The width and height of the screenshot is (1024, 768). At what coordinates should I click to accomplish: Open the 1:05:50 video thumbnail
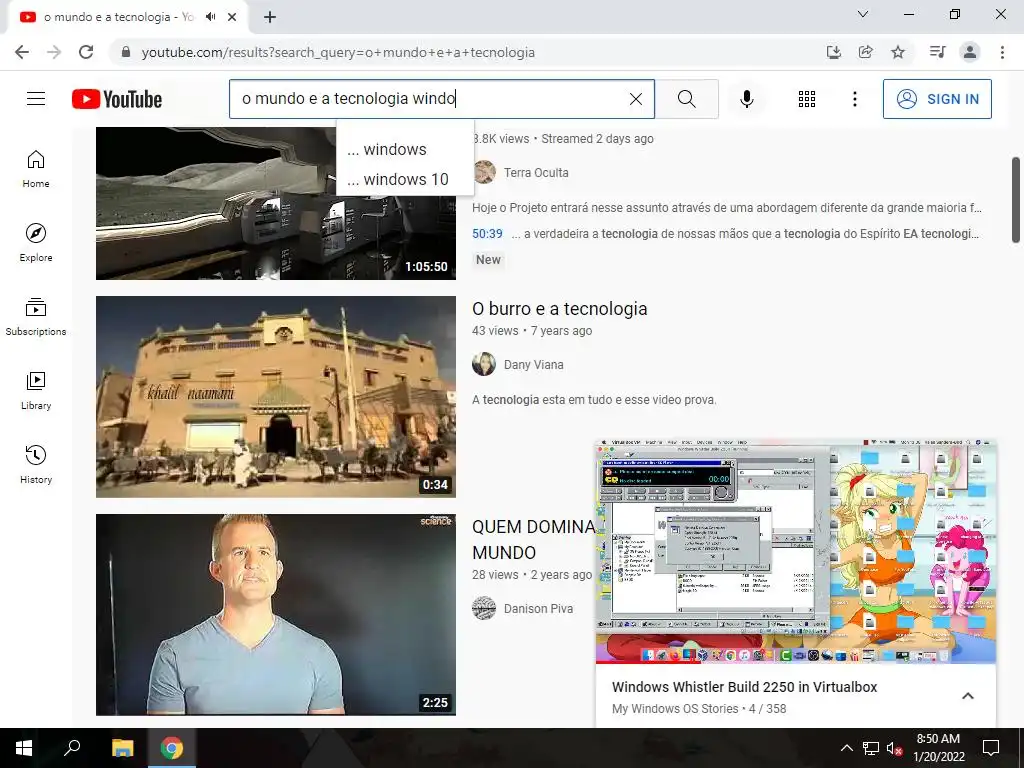(276, 203)
